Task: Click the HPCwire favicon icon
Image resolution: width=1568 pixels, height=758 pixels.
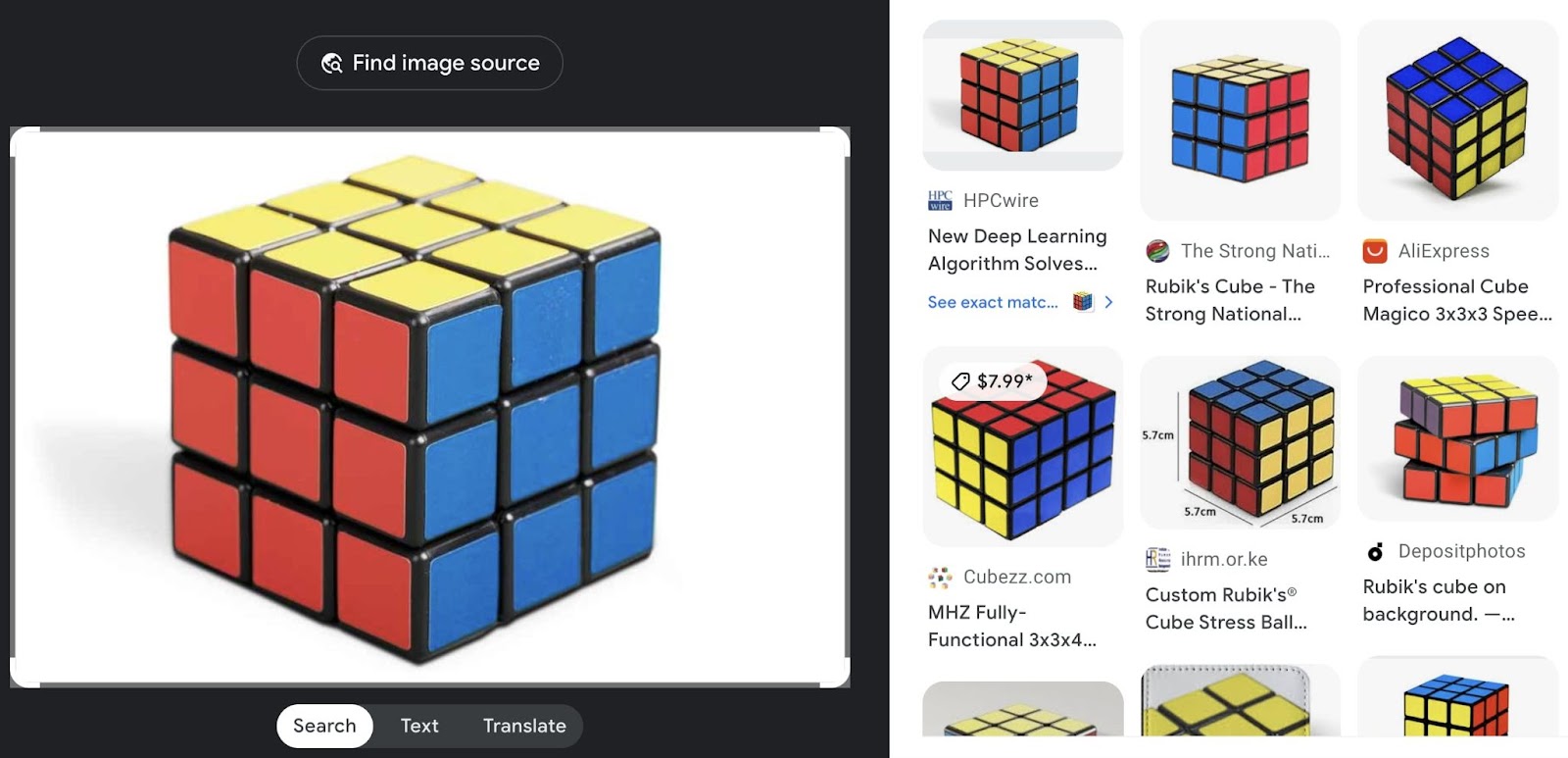Action: (x=938, y=200)
